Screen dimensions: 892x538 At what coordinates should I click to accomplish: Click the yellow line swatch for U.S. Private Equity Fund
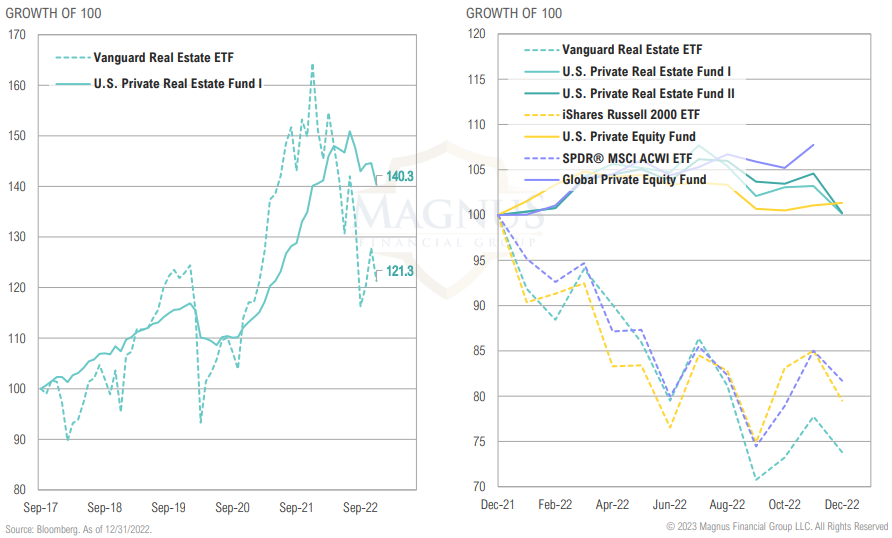(538, 137)
